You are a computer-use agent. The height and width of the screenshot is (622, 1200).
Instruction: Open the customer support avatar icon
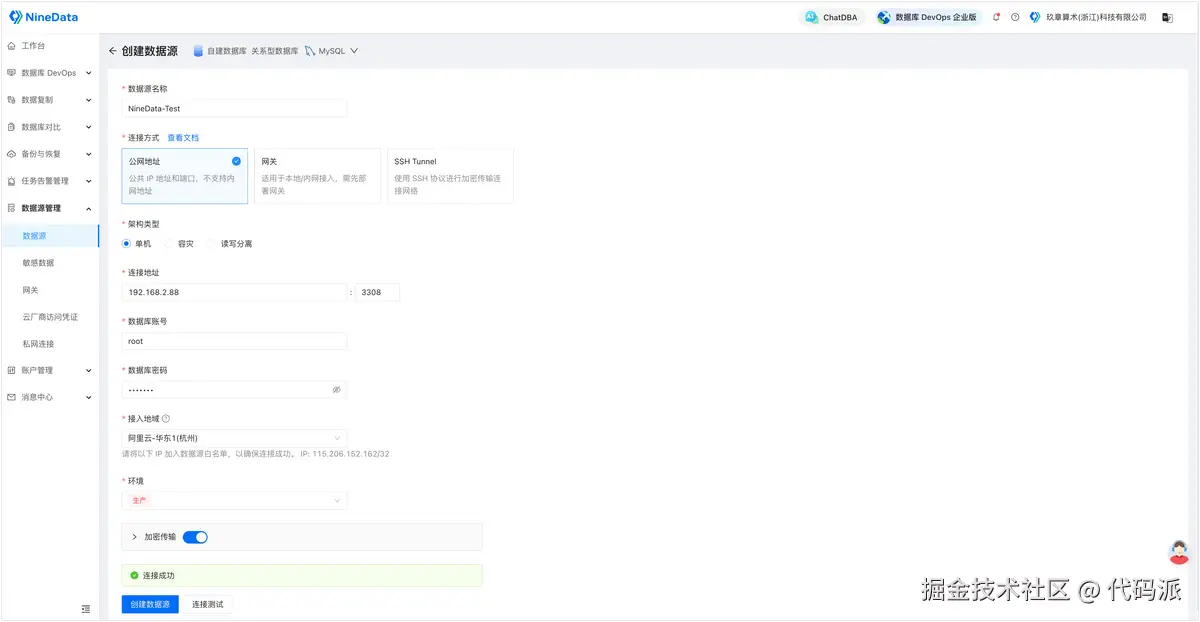(1179, 553)
